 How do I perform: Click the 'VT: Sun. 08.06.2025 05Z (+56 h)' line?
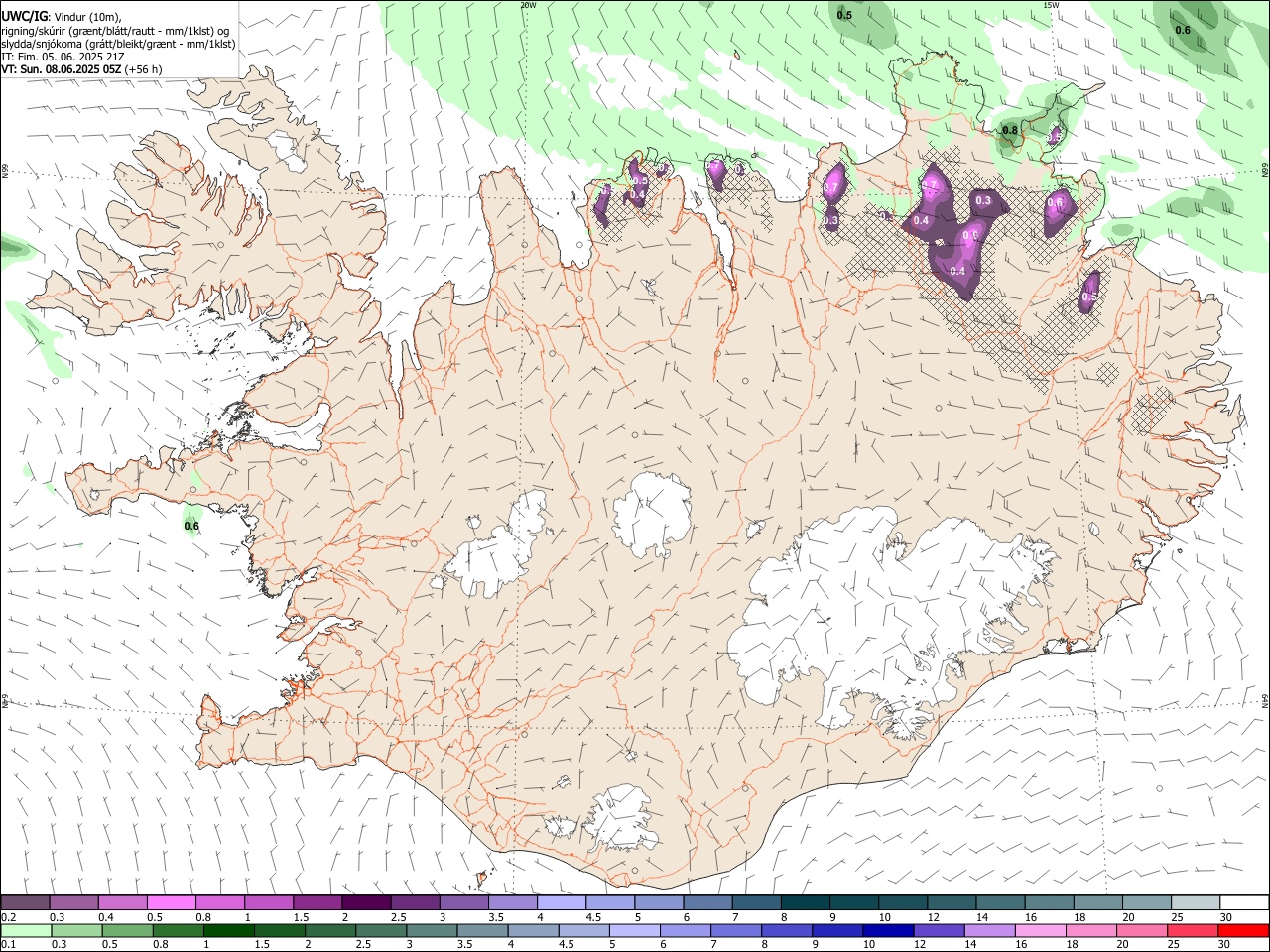tap(81, 69)
